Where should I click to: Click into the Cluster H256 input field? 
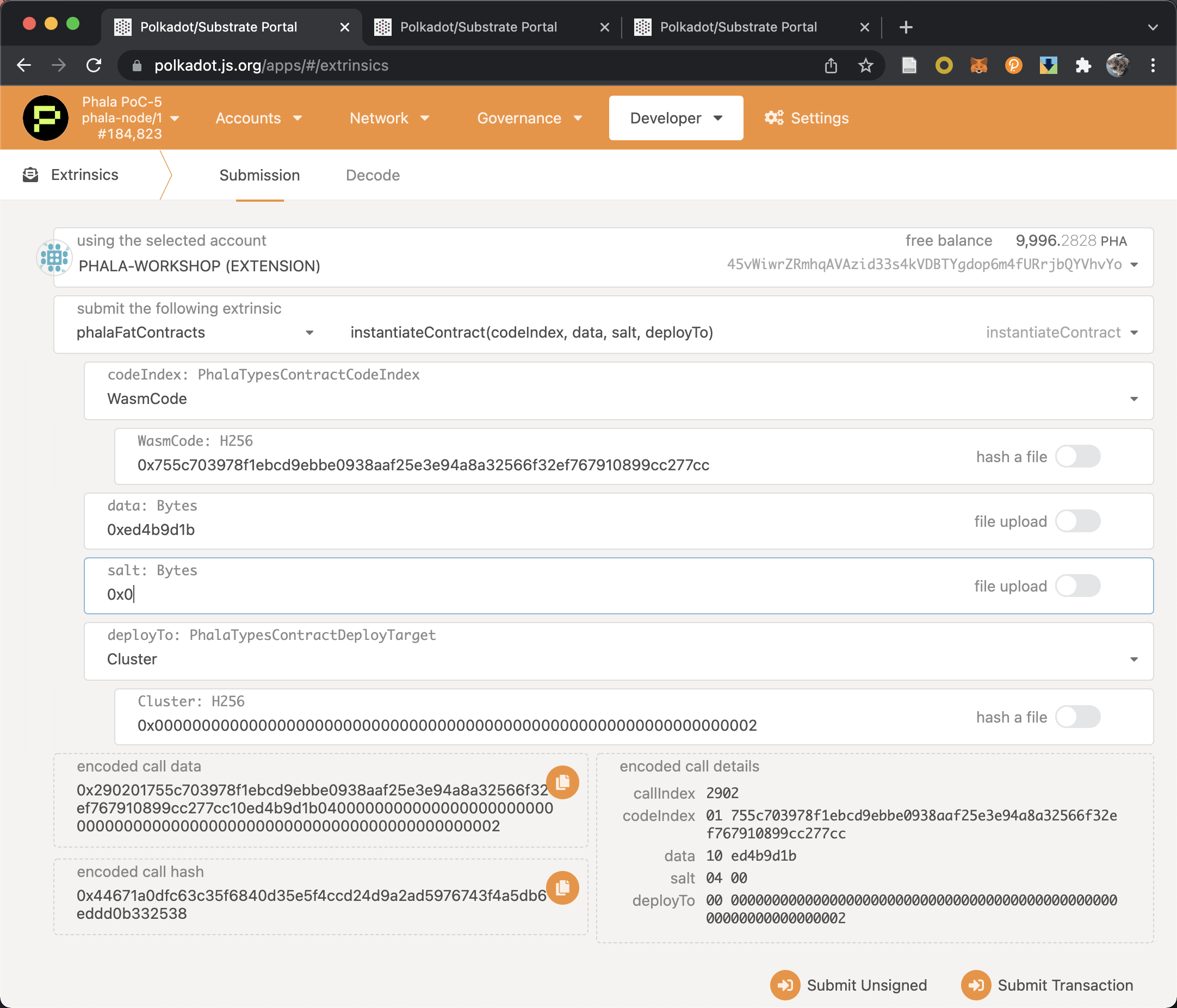[x=447, y=725]
